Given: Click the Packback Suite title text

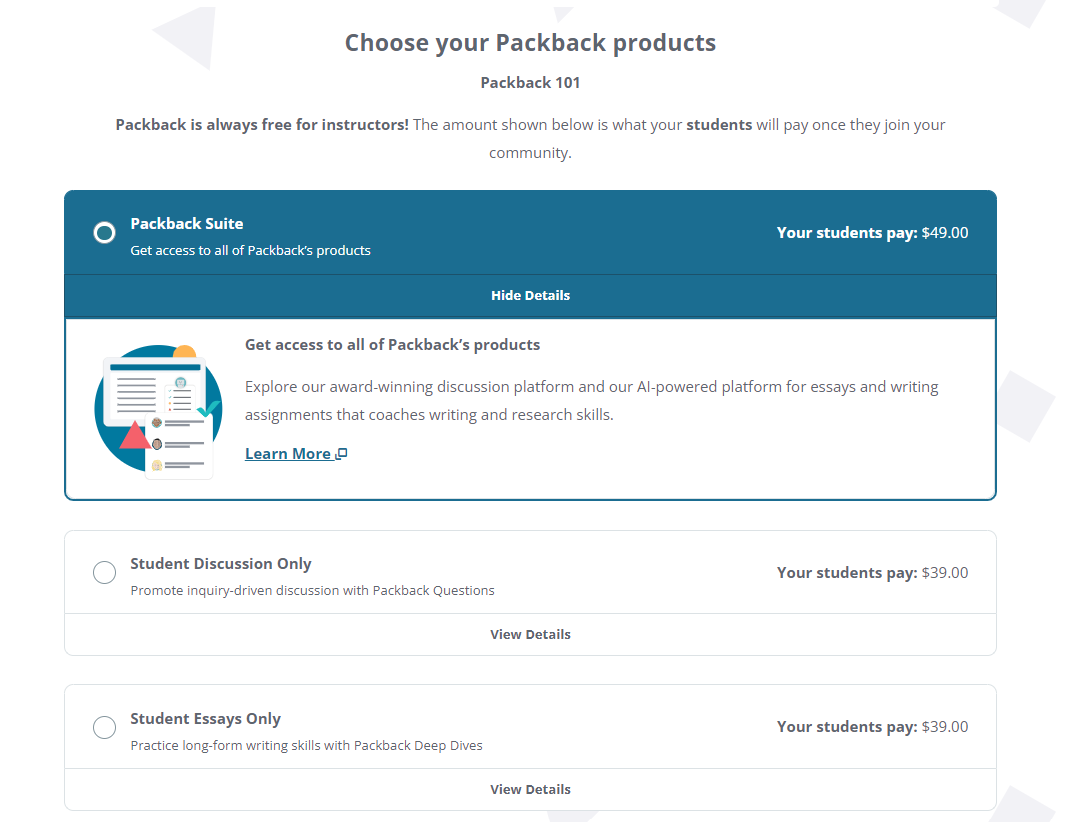Looking at the screenshot, I should (186, 223).
